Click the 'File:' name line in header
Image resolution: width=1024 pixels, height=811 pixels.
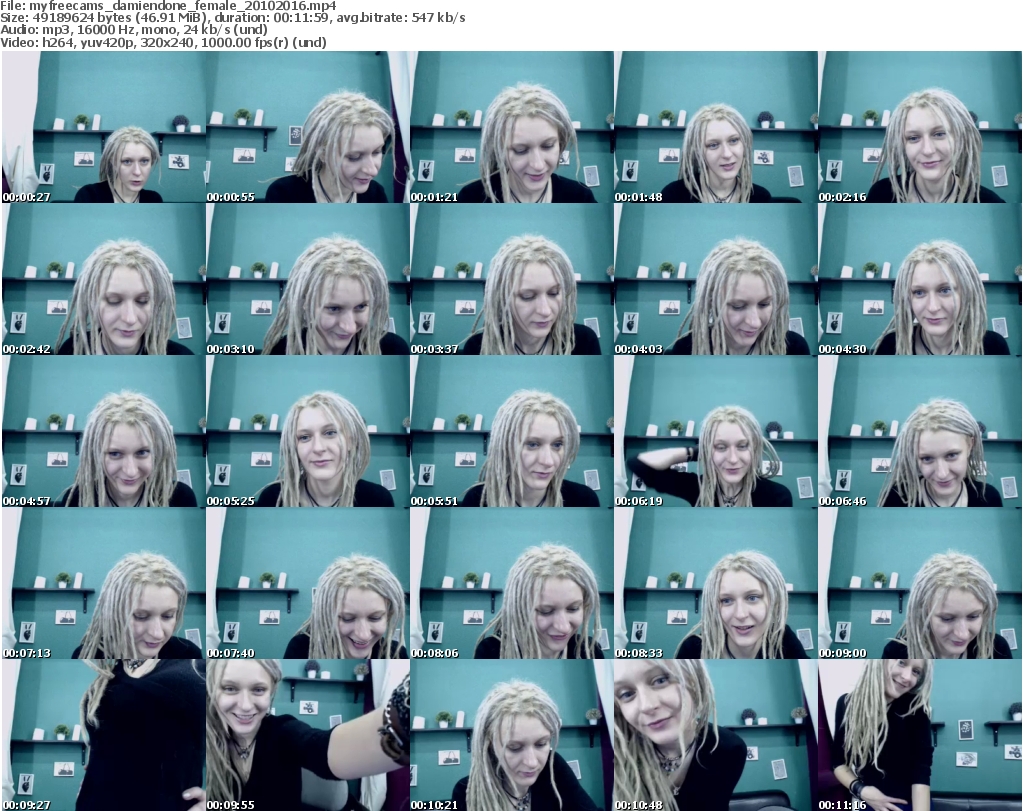click(x=168, y=6)
